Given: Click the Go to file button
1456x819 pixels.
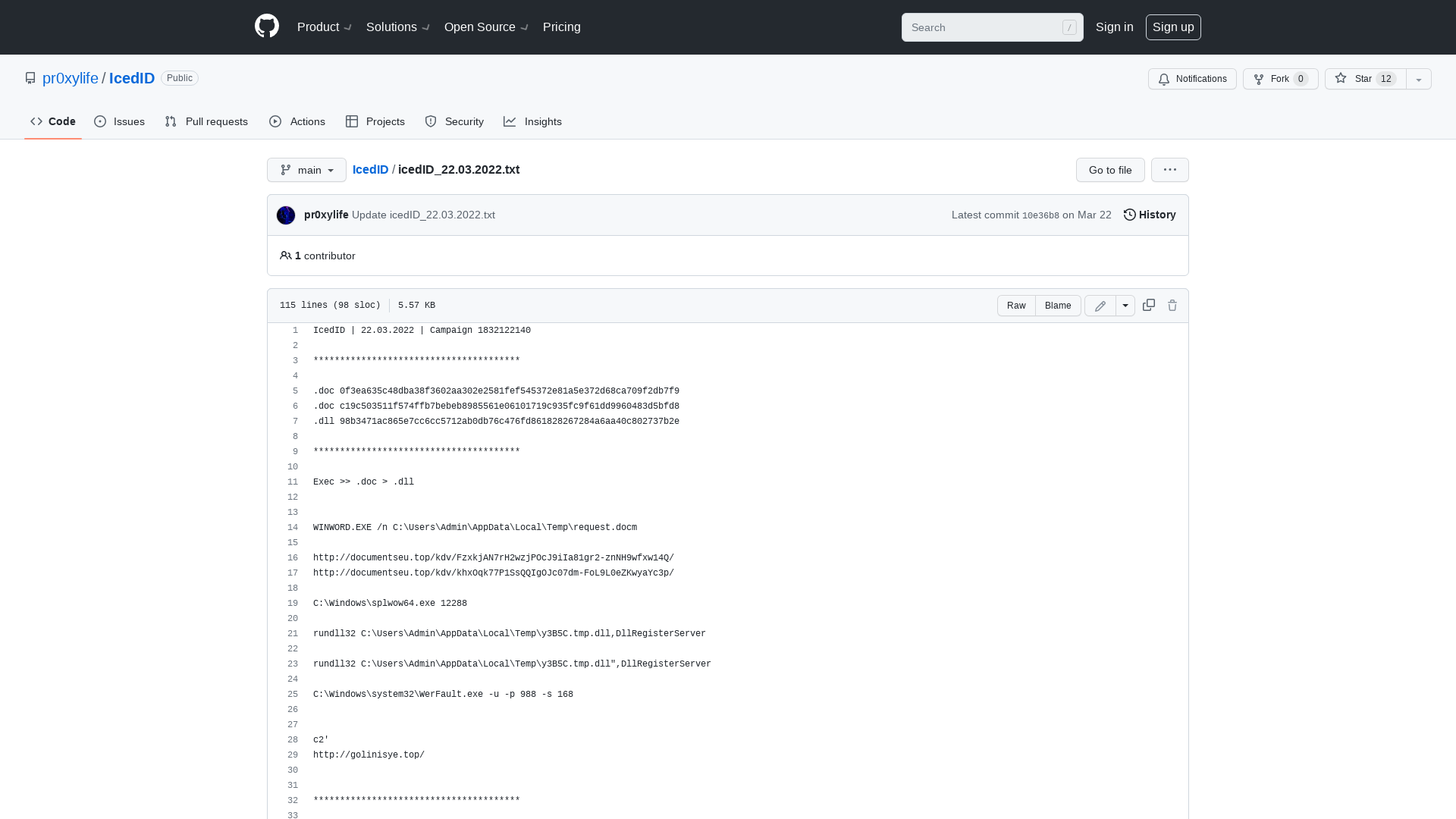Looking at the screenshot, I should coord(1110,170).
